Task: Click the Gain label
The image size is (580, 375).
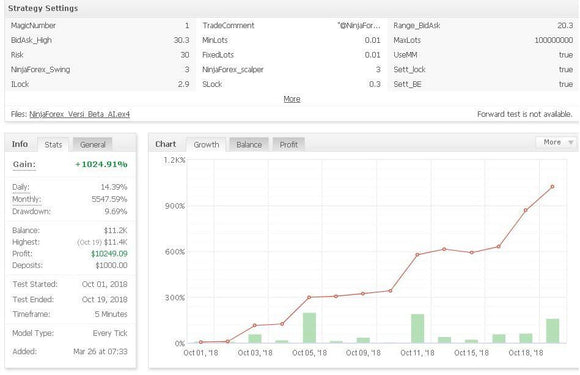Action: click(24, 164)
